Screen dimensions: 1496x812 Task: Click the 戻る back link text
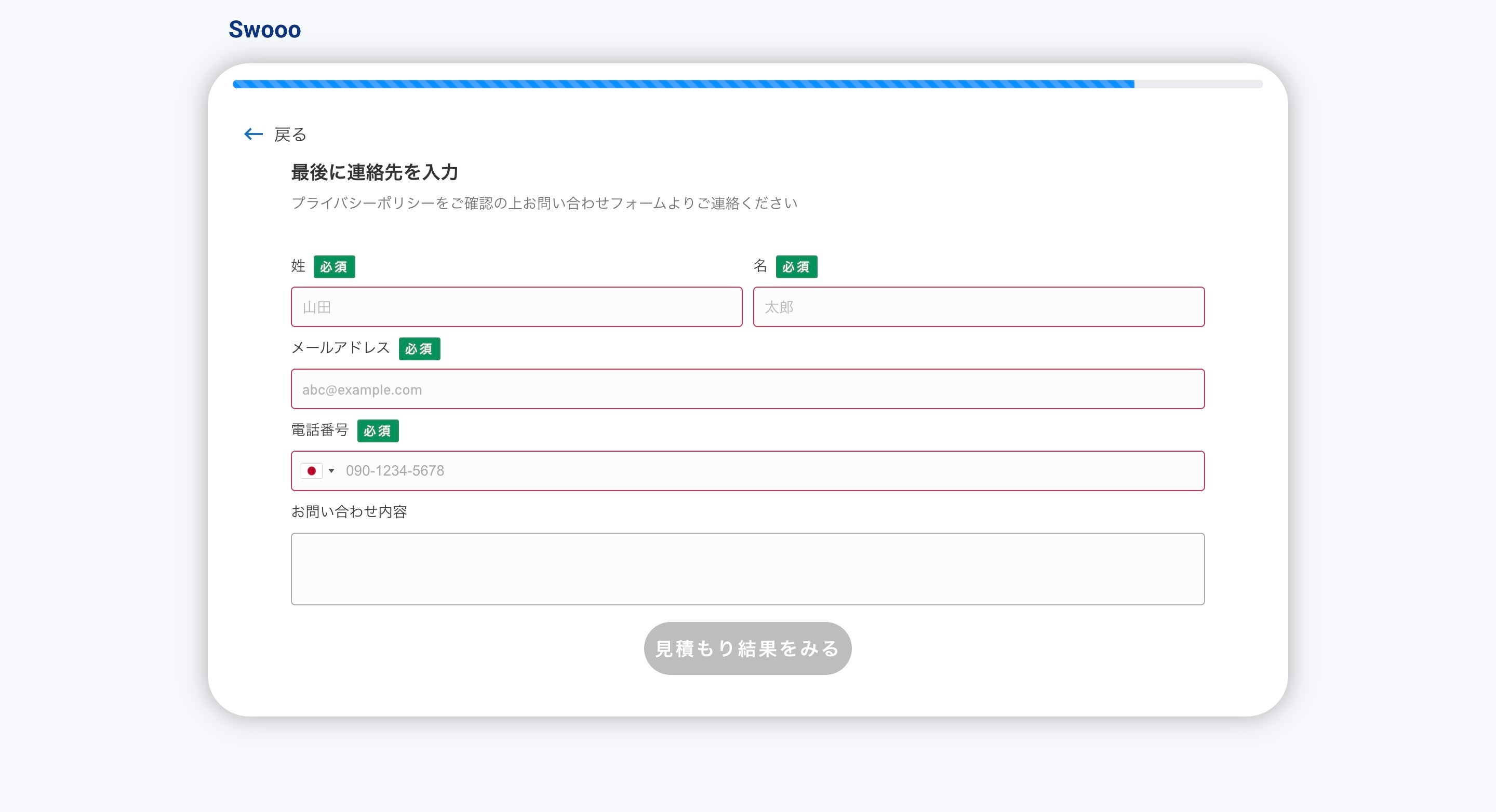[x=290, y=134]
